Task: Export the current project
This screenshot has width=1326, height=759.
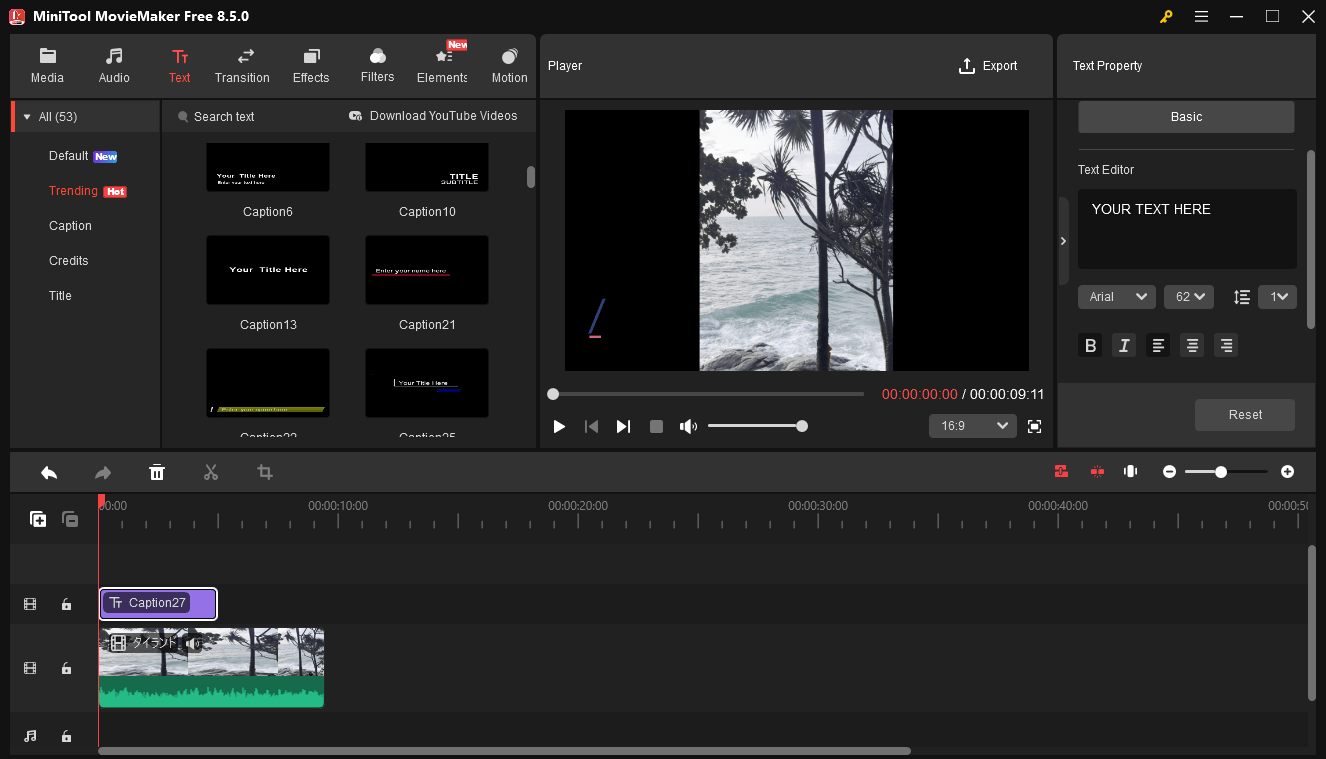Action: (987, 65)
